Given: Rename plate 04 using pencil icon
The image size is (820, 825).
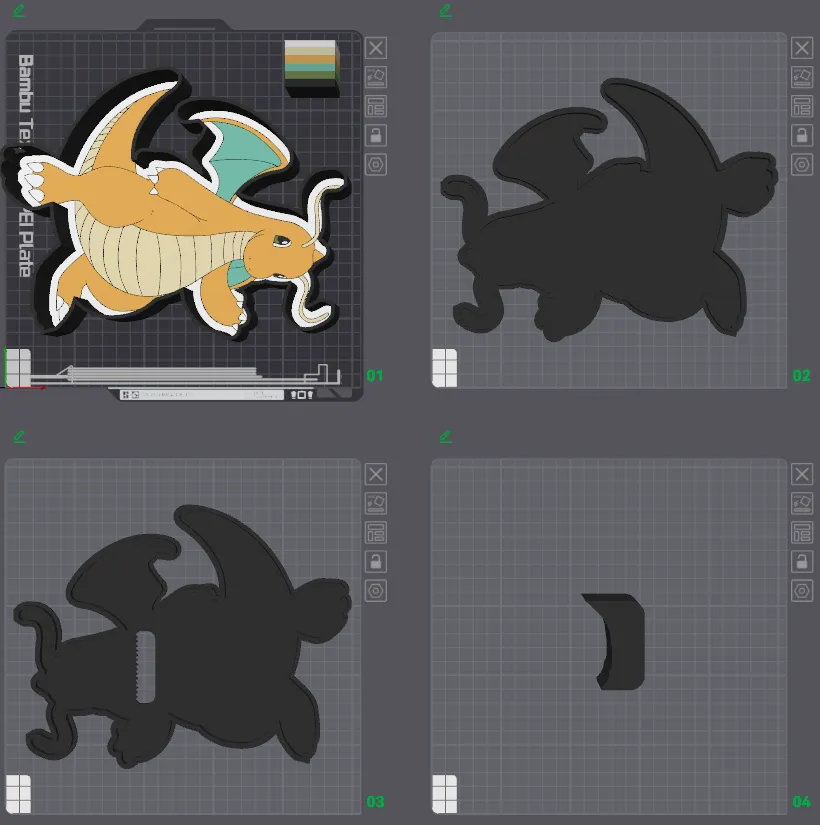Looking at the screenshot, I should click(x=445, y=437).
